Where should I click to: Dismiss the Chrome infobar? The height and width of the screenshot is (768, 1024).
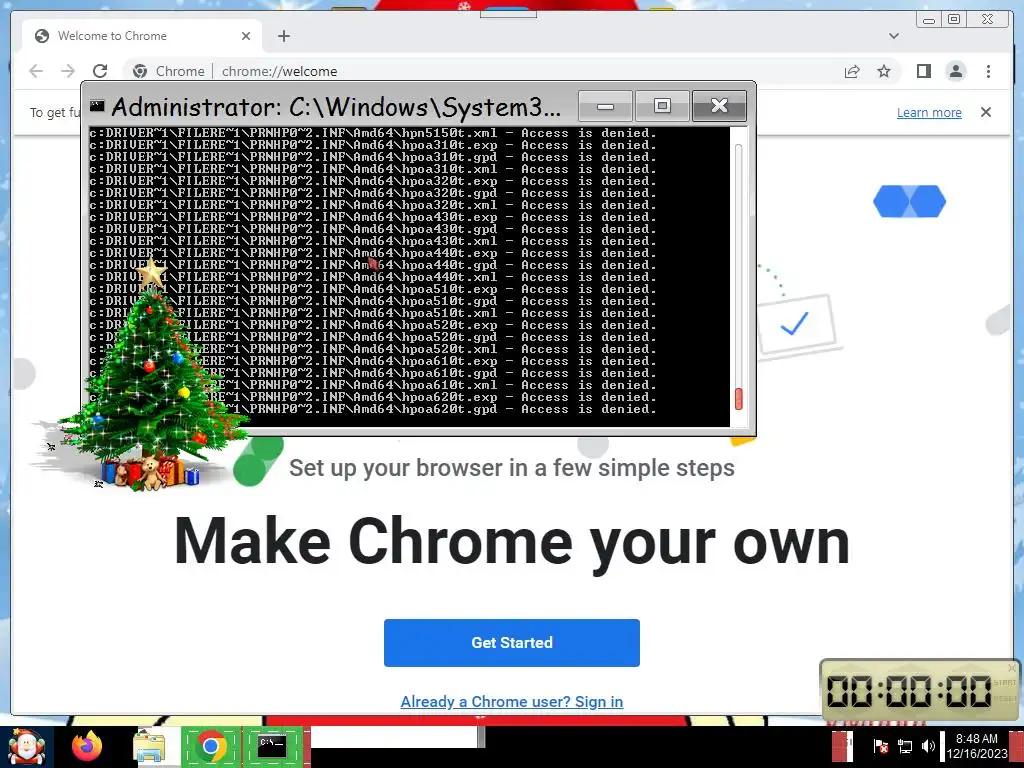pos(985,112)
